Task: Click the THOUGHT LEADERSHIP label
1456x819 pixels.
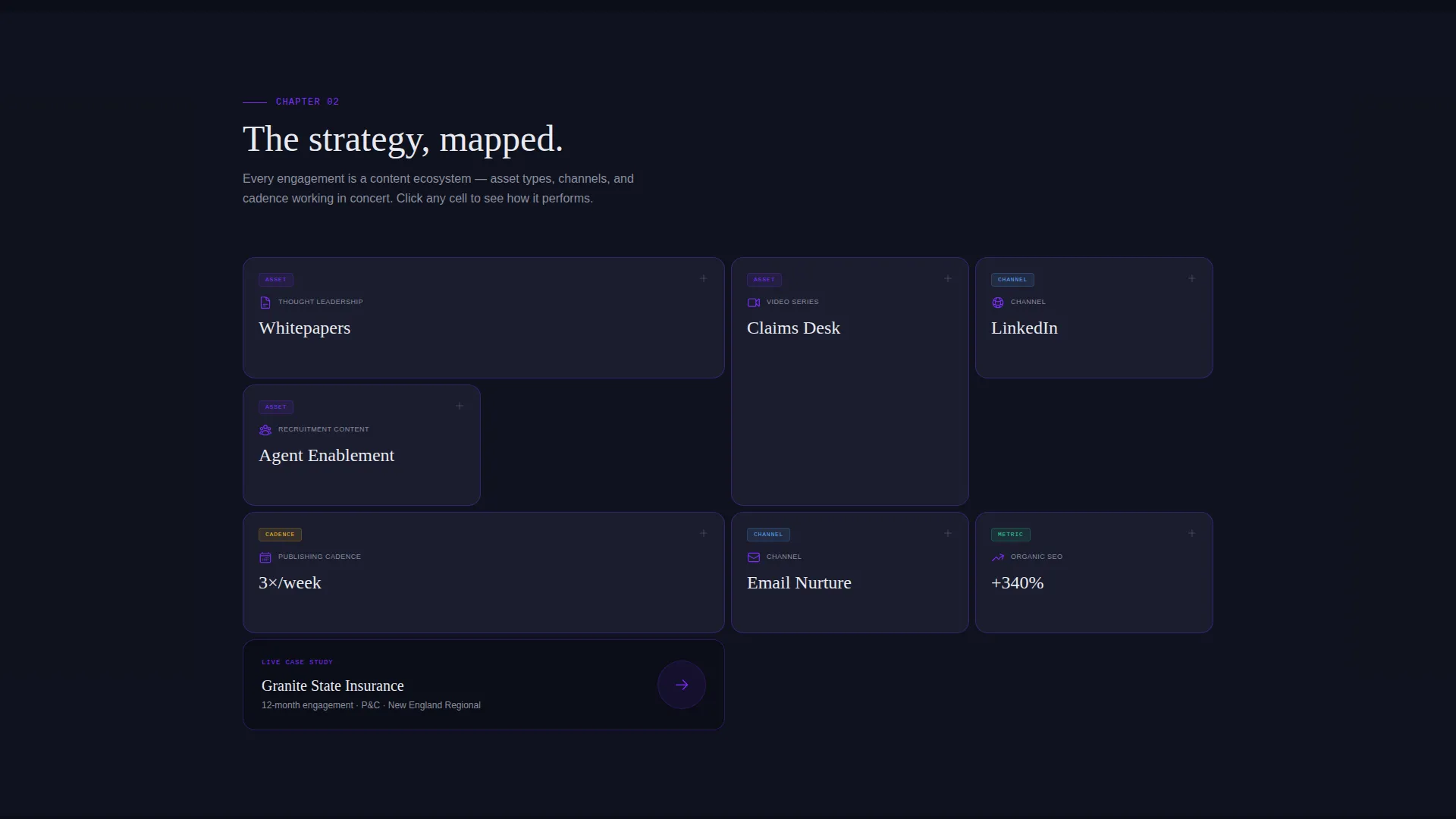Action: point(320,302)
